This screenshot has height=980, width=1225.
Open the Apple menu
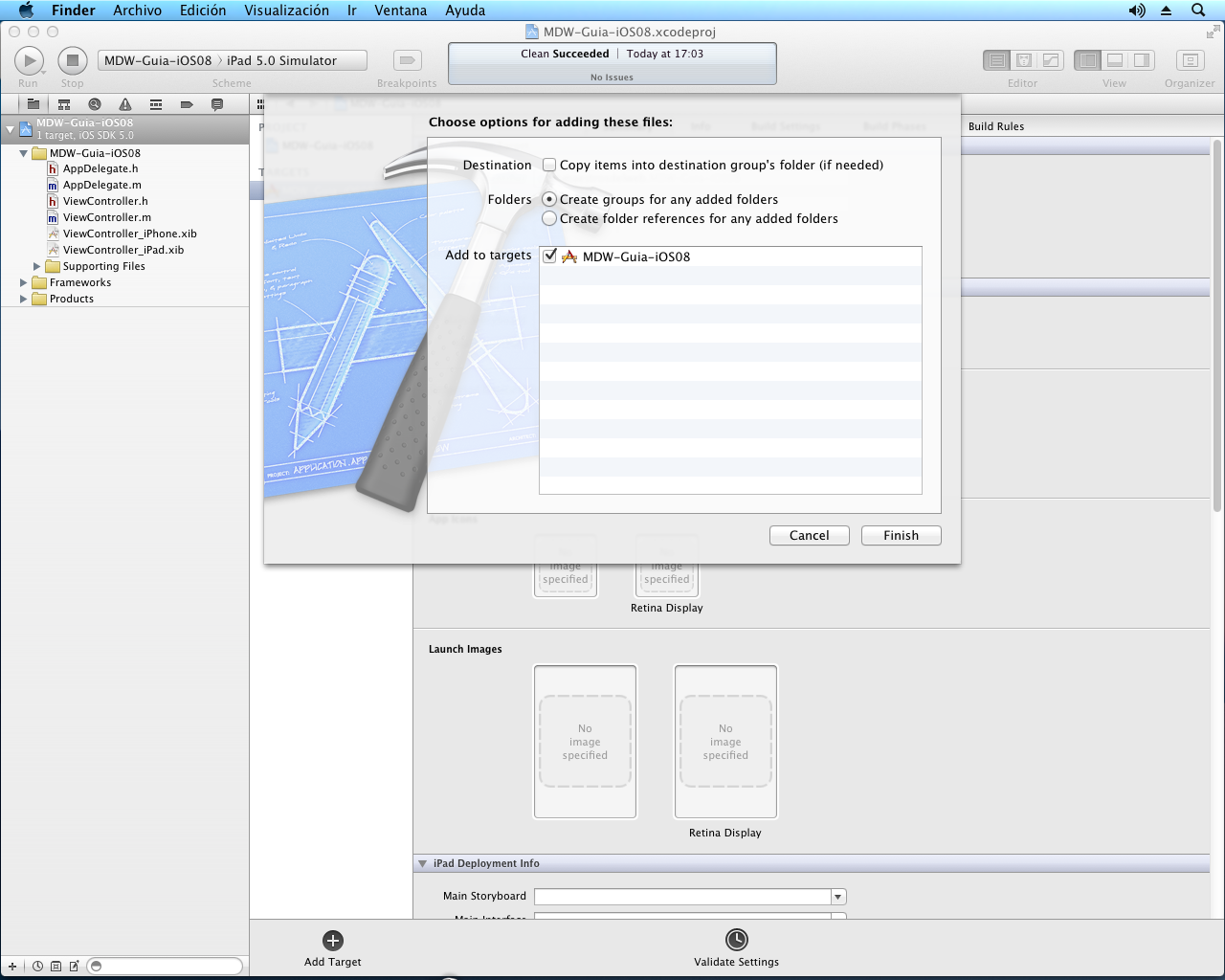[x=26, y=11]
